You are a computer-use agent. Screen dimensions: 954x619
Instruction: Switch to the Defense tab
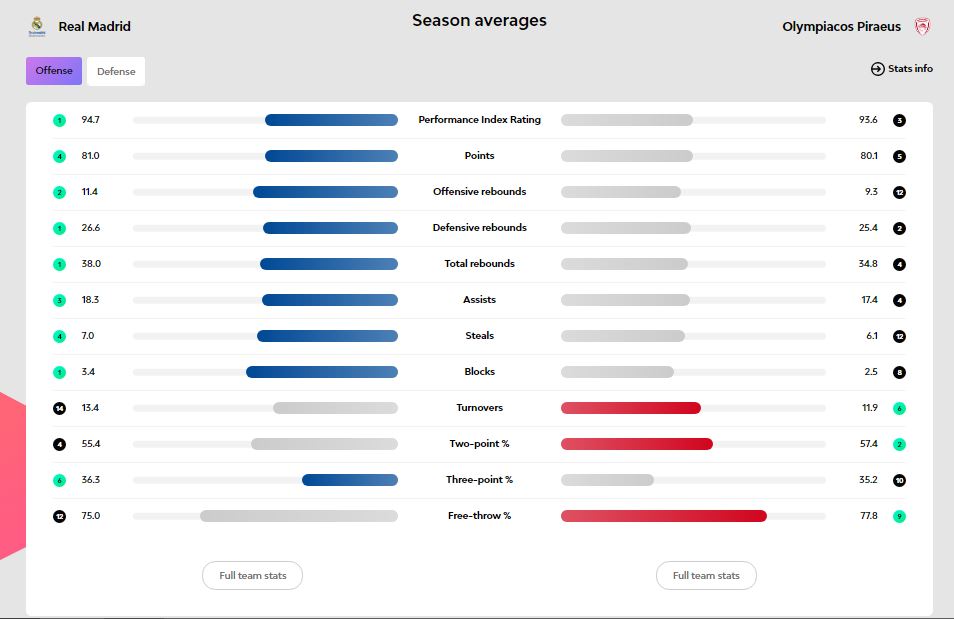116,71
